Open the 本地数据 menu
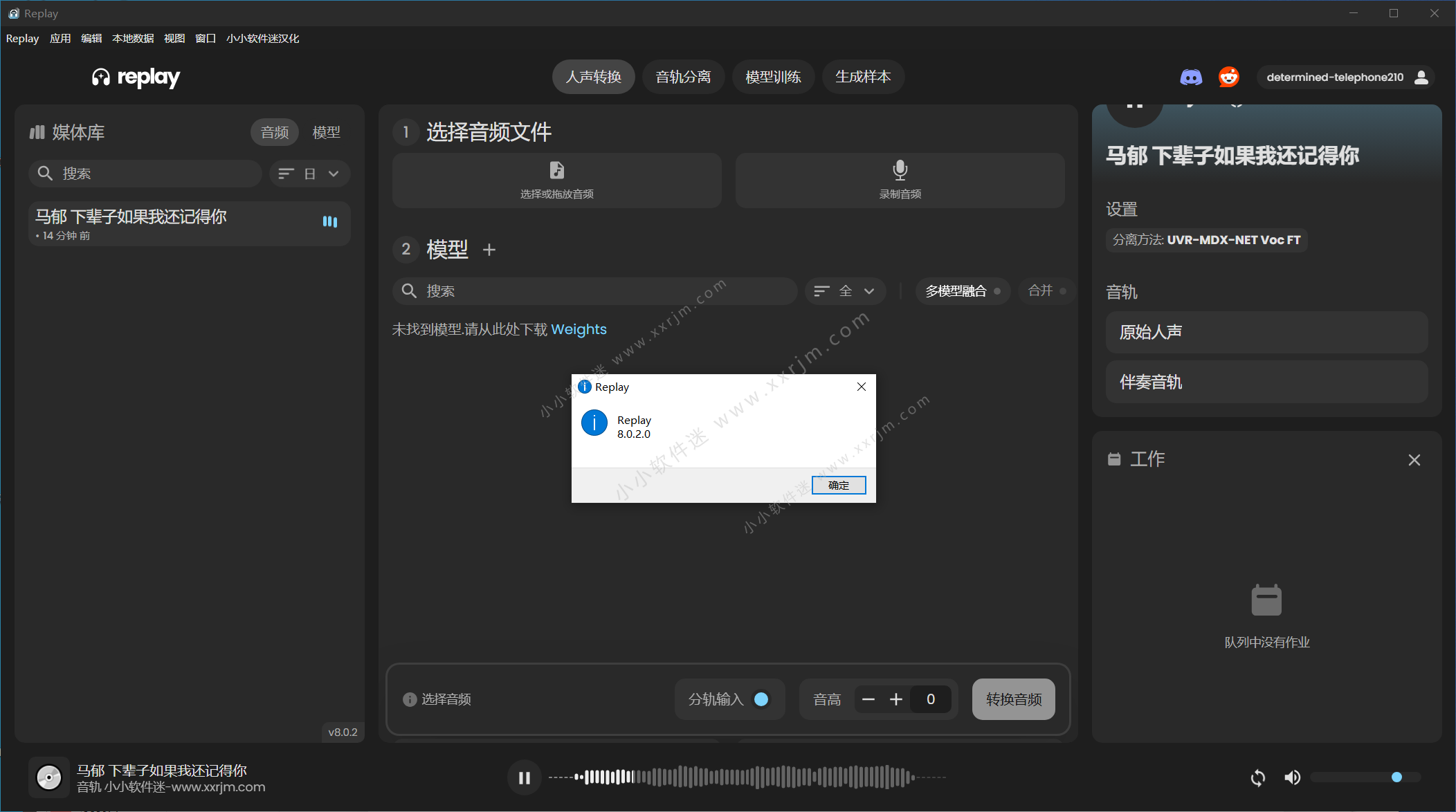The width and height of the screenshot is (1456, 812). click(133, 39)
